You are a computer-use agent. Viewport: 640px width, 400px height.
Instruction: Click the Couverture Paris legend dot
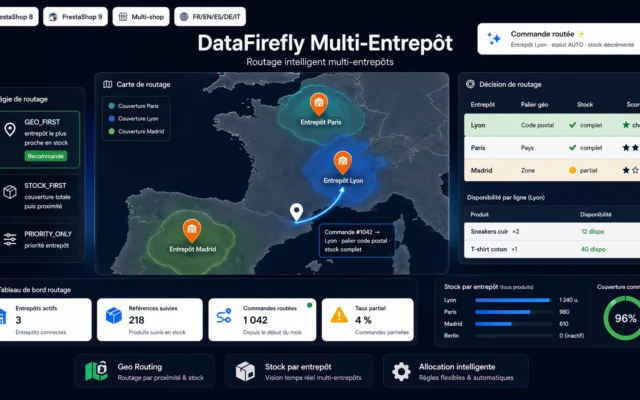click(x=111, y=106)
